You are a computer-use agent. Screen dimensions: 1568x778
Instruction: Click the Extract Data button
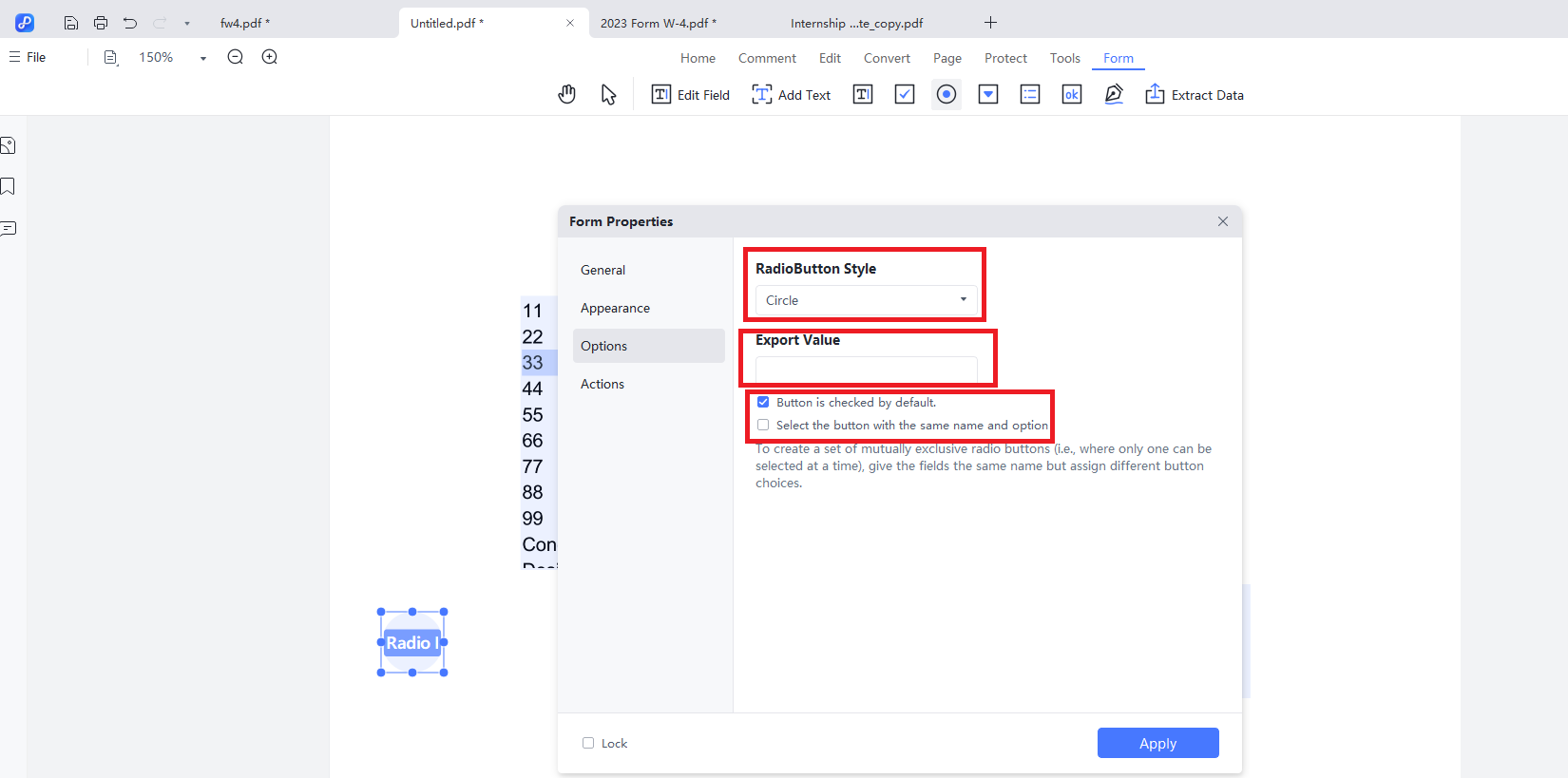[1195, 94]
